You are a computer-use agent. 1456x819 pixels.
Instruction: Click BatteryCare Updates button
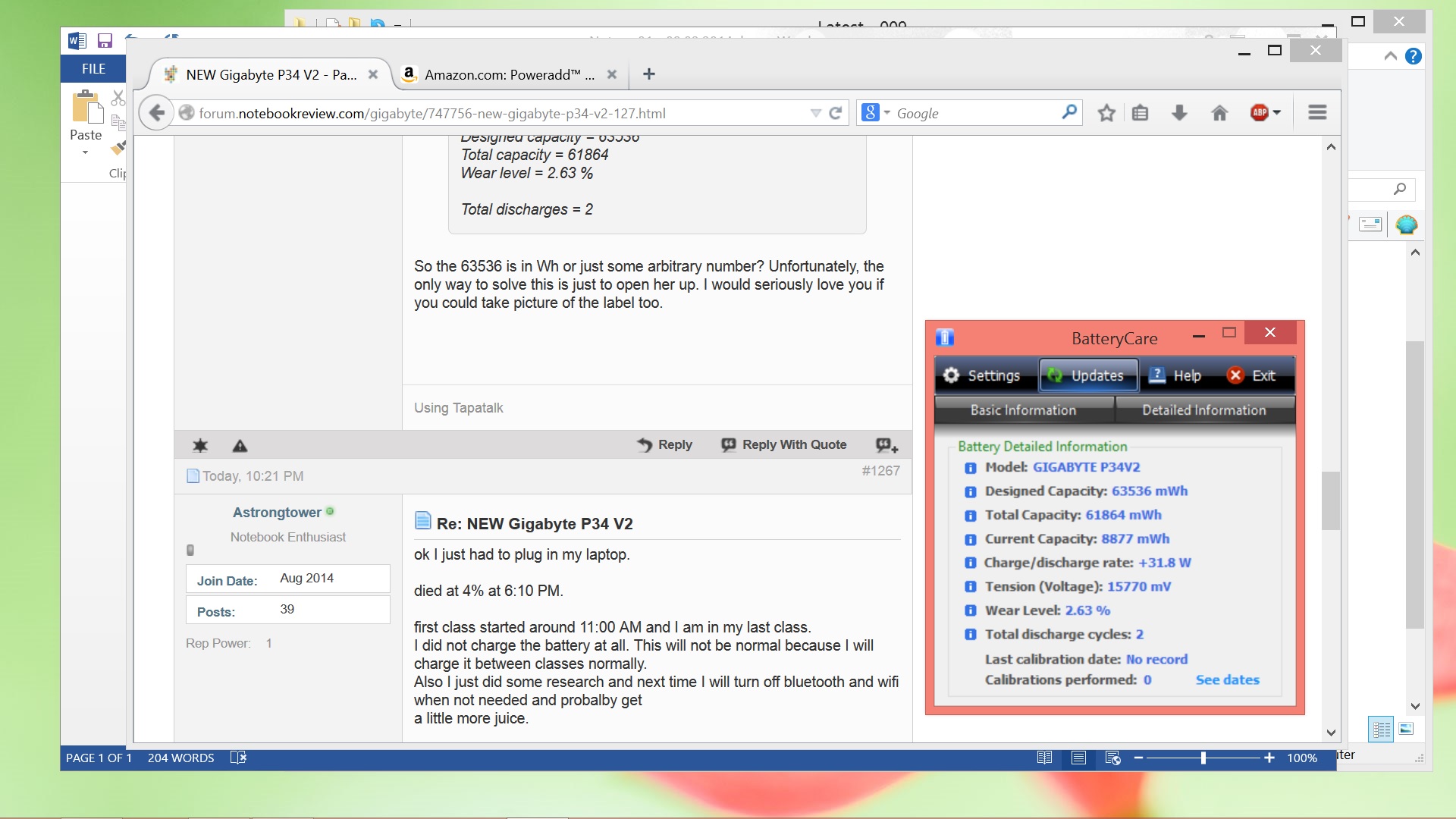click(x=1087, y=375)
